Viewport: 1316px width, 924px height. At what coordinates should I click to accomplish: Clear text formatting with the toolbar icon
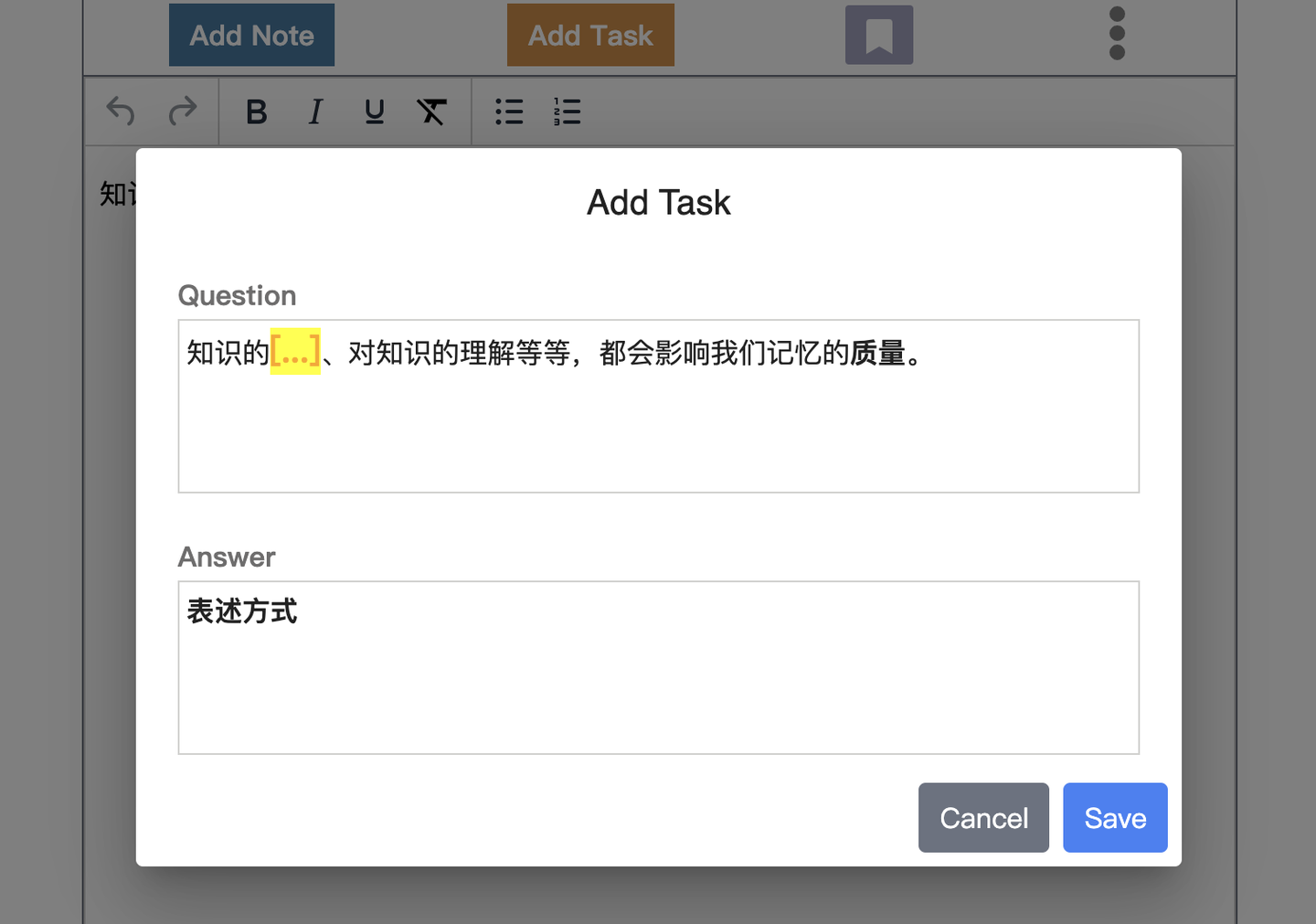coord(431,112)
